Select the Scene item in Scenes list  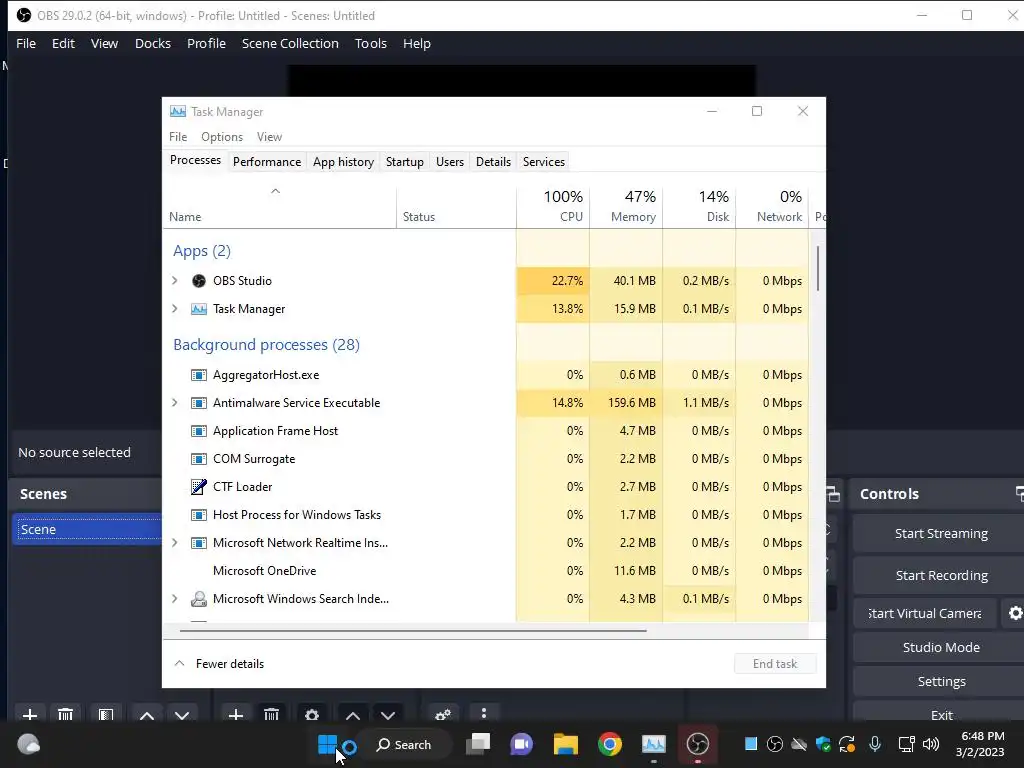(87, 530)
